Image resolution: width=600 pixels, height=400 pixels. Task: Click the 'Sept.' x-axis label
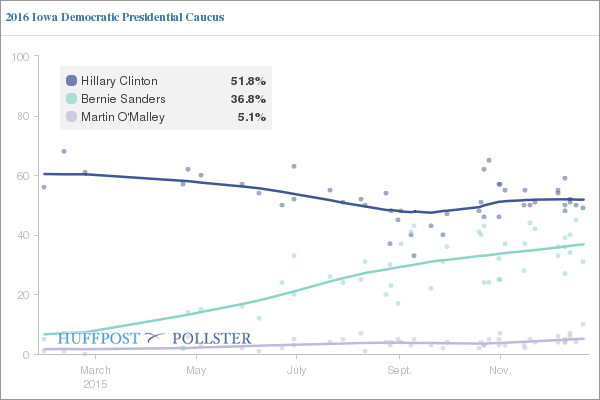point(398,370)
